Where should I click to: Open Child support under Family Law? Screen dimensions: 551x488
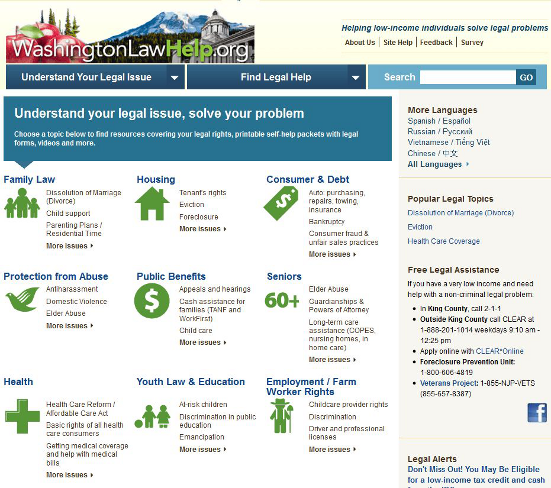click(68, 213)
